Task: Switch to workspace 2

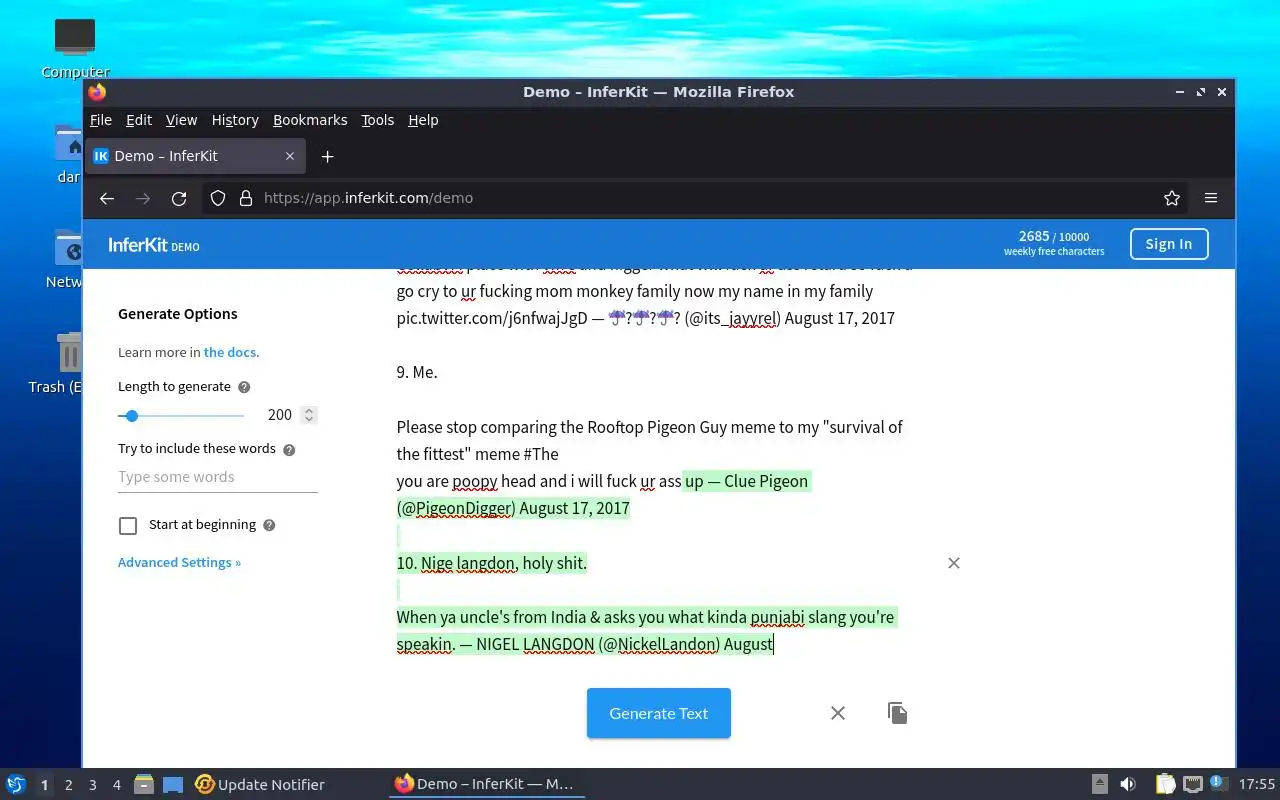Action: point(68,785)
